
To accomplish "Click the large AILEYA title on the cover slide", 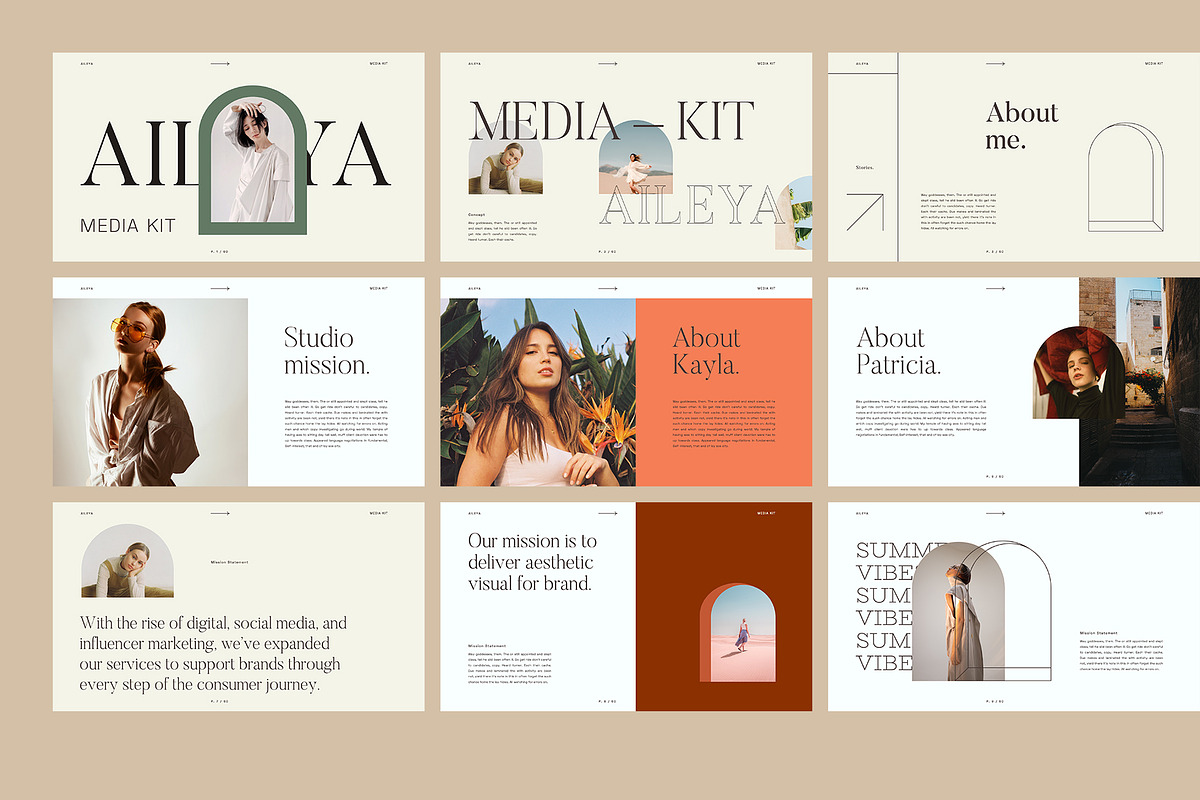I will click(235, 155).
